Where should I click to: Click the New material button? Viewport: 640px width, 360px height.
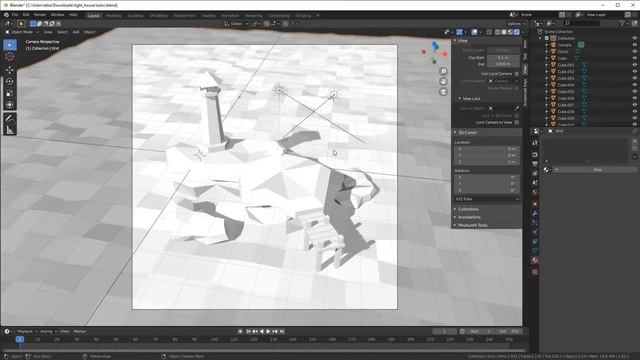click(597, 170)
